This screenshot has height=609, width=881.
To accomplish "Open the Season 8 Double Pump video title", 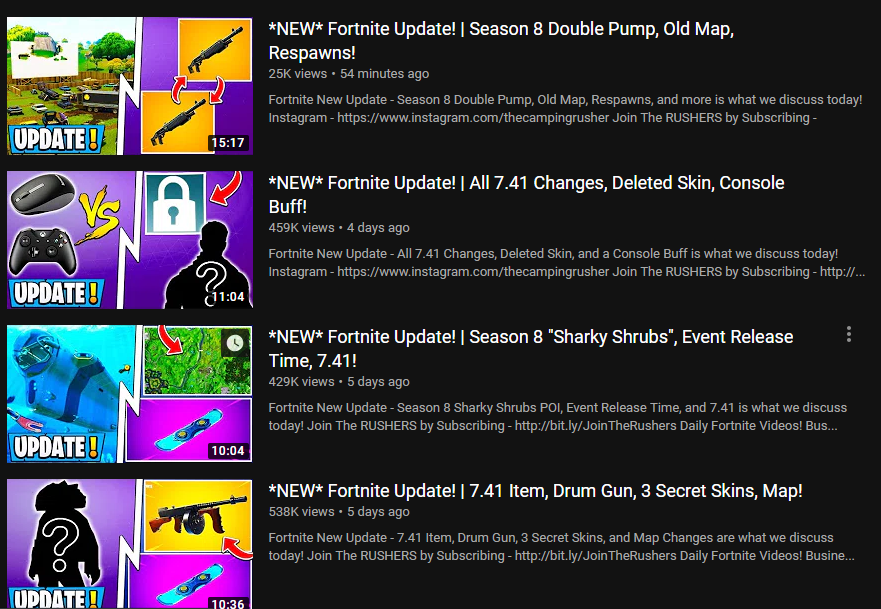I will (x=501, y=40).
